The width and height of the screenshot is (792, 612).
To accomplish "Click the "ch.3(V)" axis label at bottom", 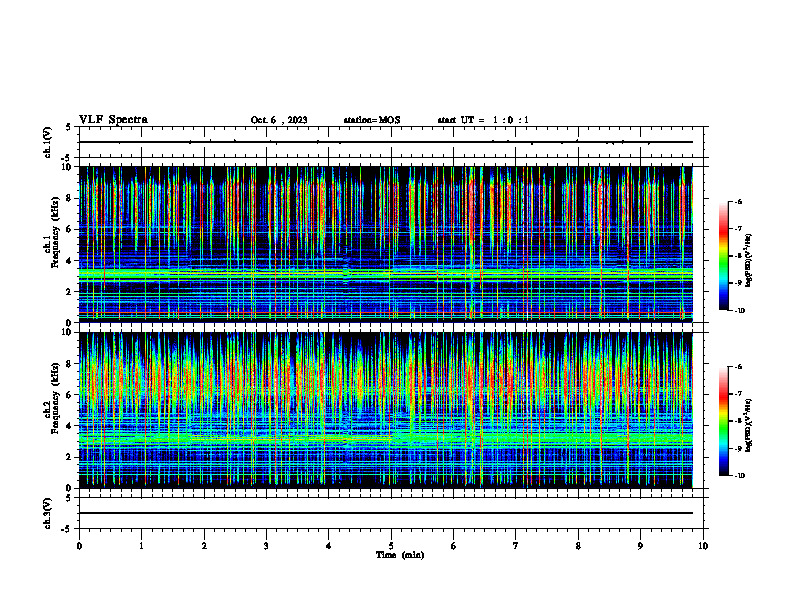I will point(47,513).
